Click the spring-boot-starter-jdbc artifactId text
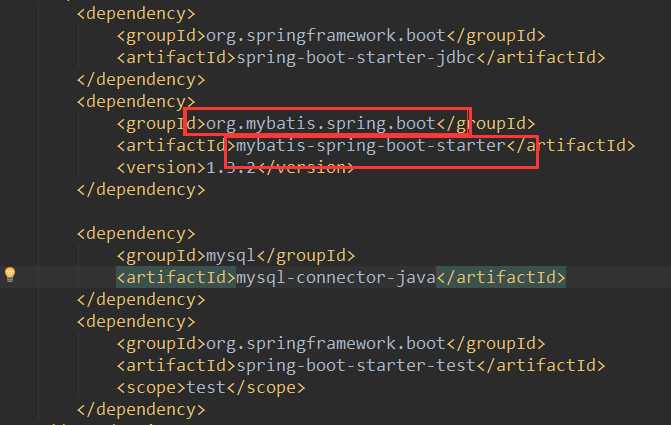The height and width of the screenshot is (425, 671). (356, 58)
